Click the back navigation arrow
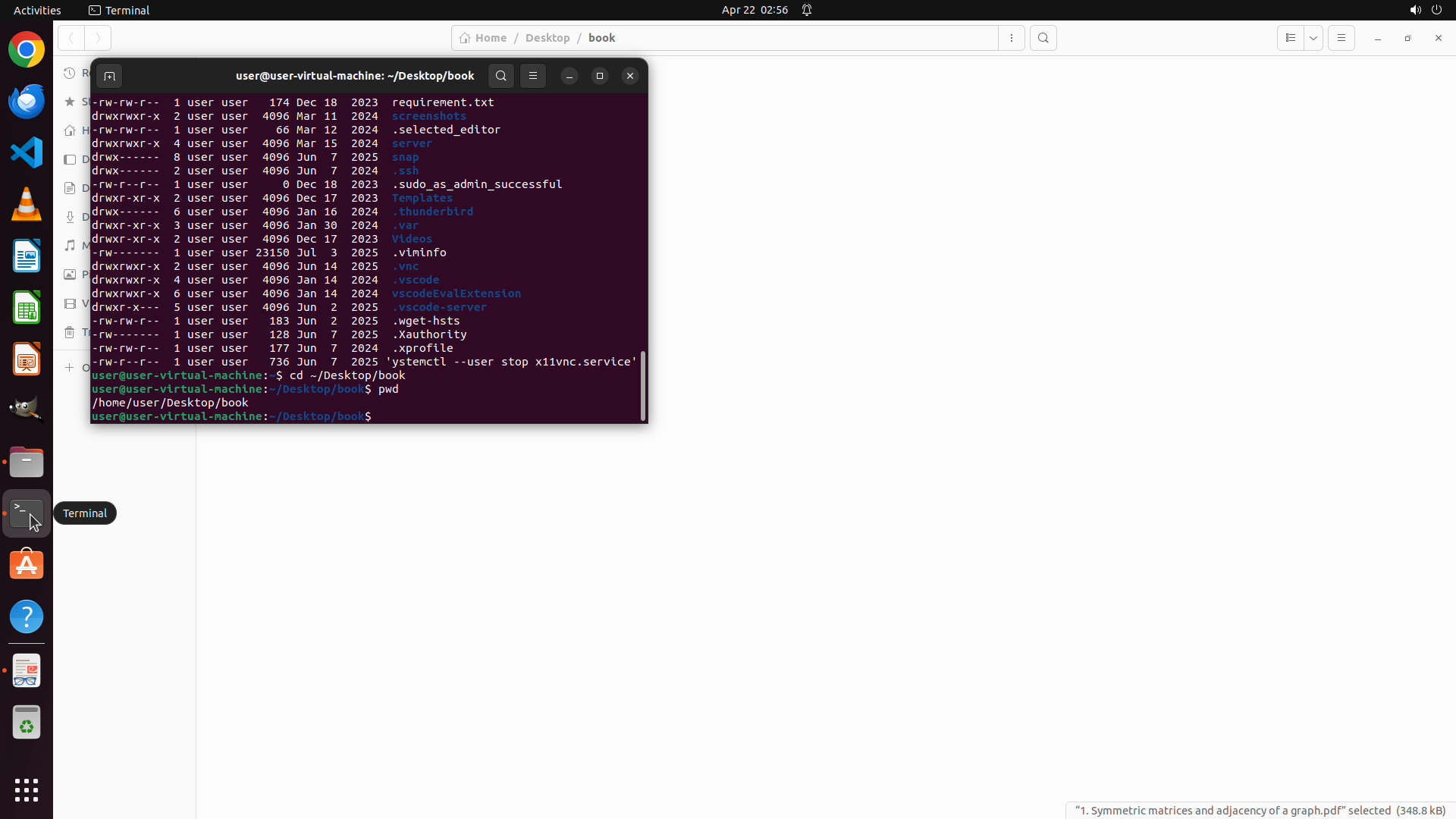Viewport: 1456px width, 819px height. pos(71,38)
